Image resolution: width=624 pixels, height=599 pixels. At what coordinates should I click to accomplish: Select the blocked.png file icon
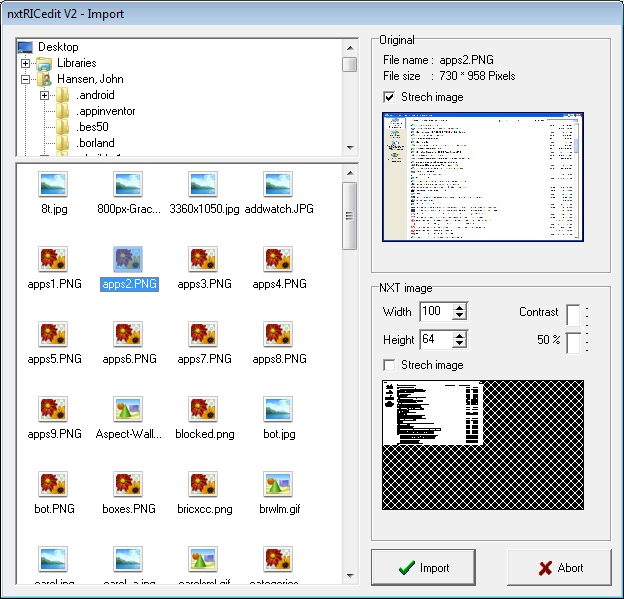(x=203, y=409)
